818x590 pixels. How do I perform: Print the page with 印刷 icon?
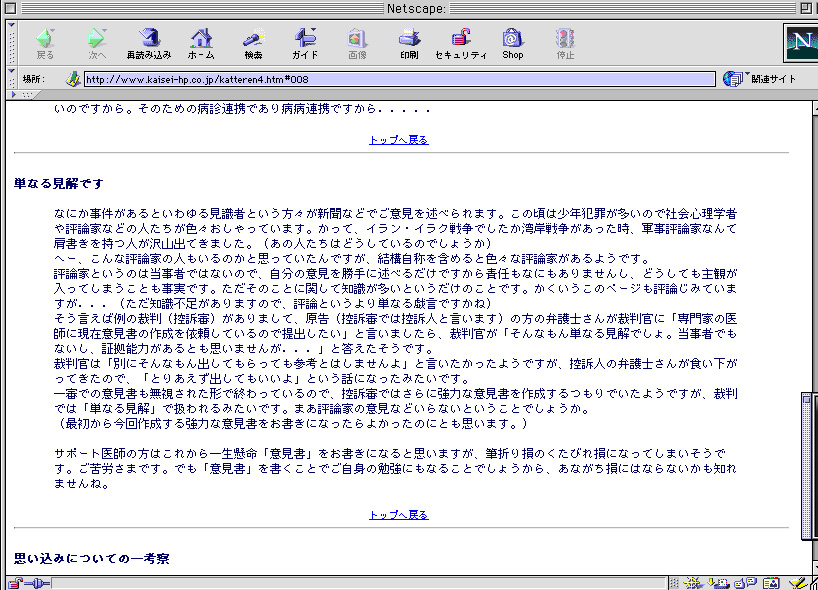coord(410,43)
